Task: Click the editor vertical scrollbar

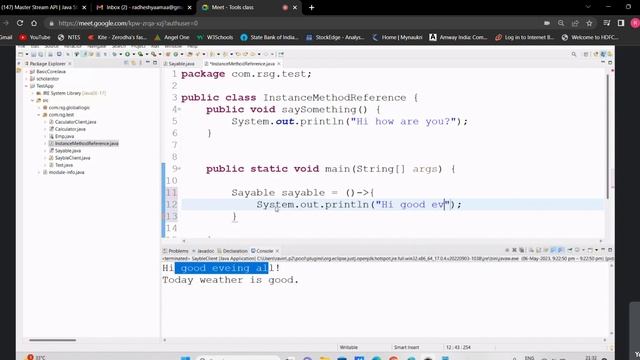Action: tap(607, 137)
